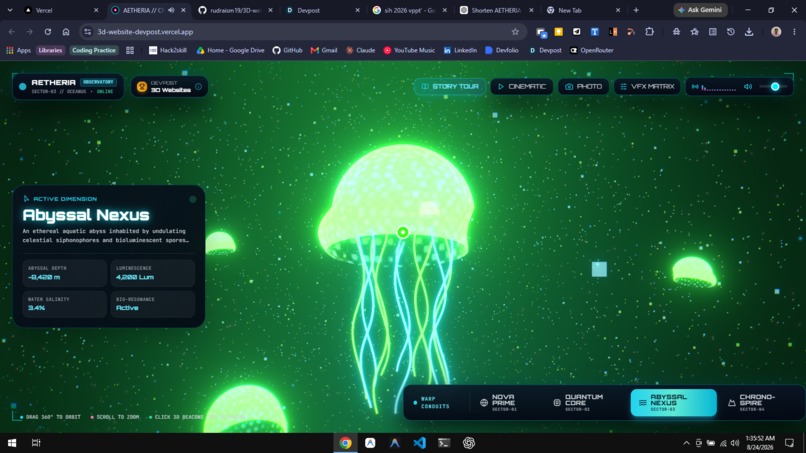
Task: Click the audio waveform visualizer bar
Action: [x=719, y=88]
